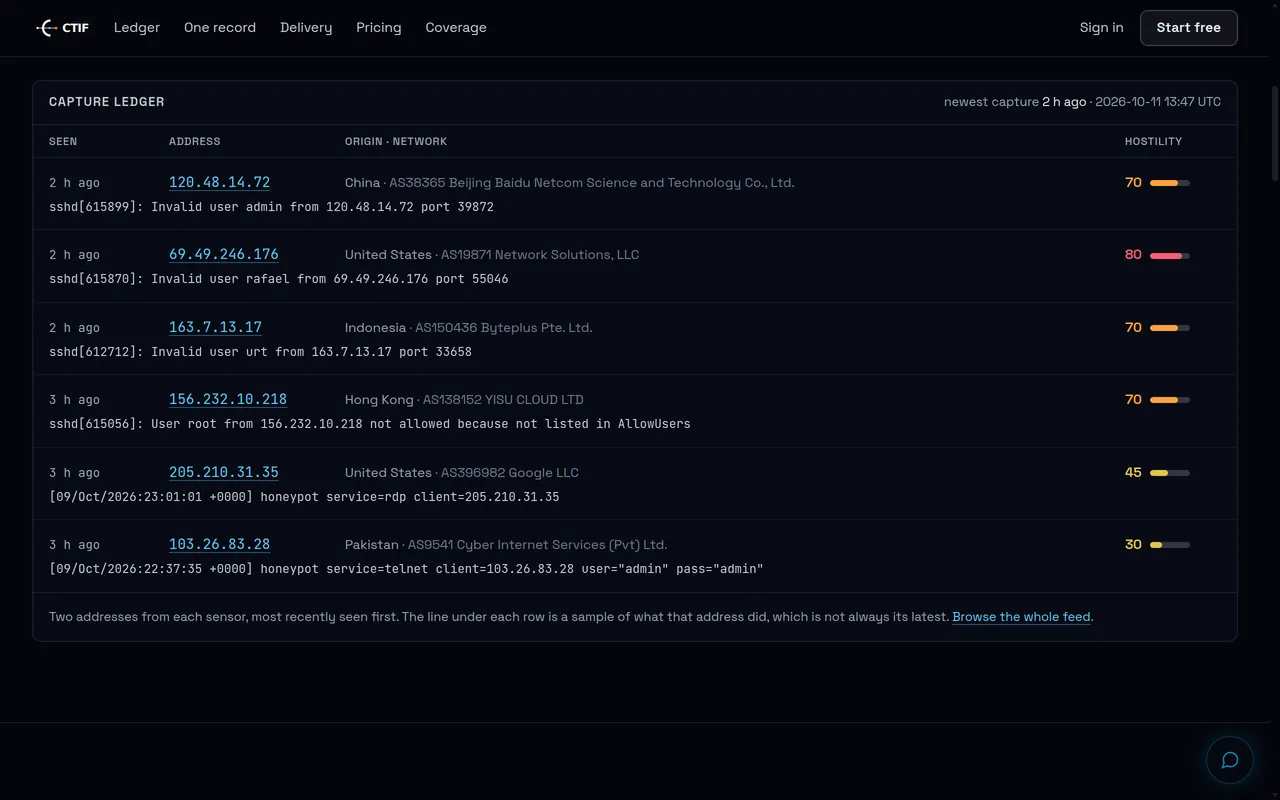View the Pricing page
Screen dimensions: 1280x800
379,28
